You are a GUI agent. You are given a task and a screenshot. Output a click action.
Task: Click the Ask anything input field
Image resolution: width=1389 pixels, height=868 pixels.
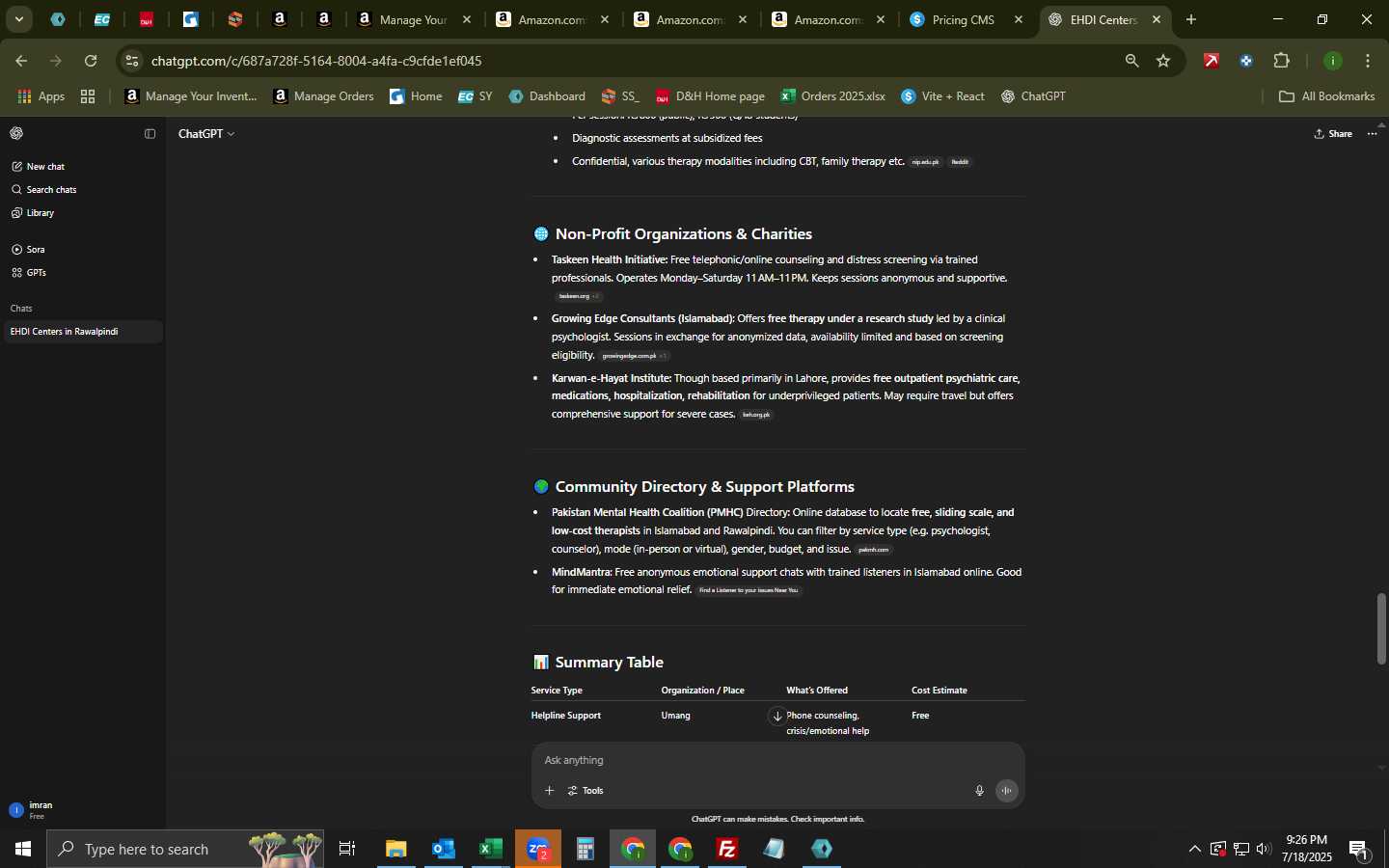click(777, 761)
